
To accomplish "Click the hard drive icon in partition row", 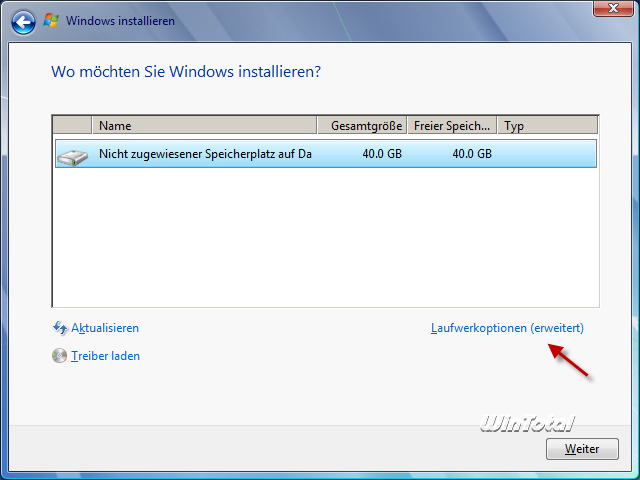I will point(73,156).
